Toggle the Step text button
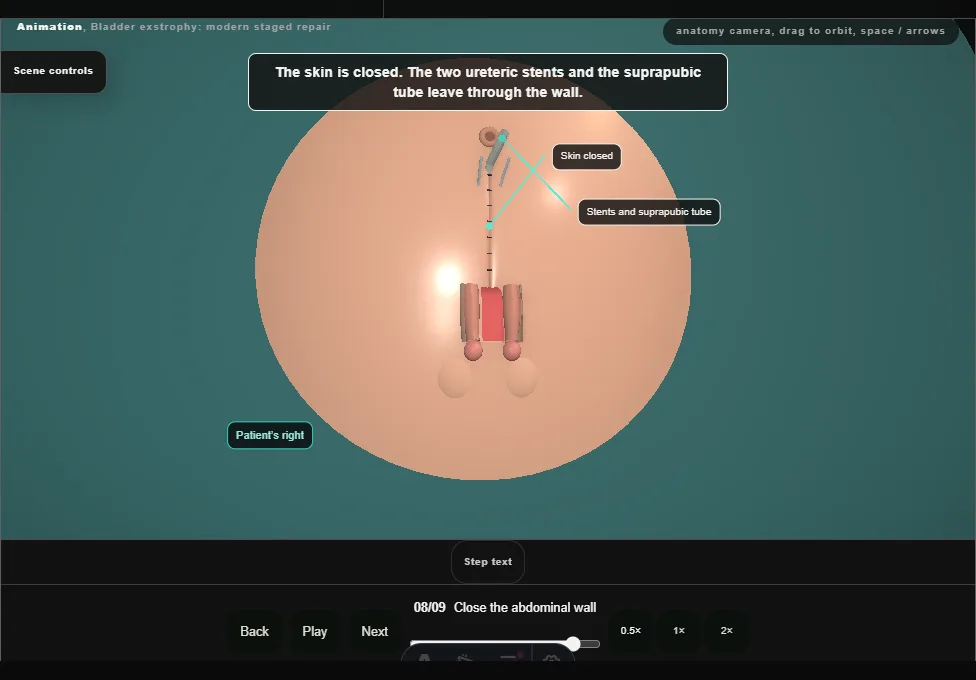Viewport: 976px width, 680px height. click(x=488, y=562)
